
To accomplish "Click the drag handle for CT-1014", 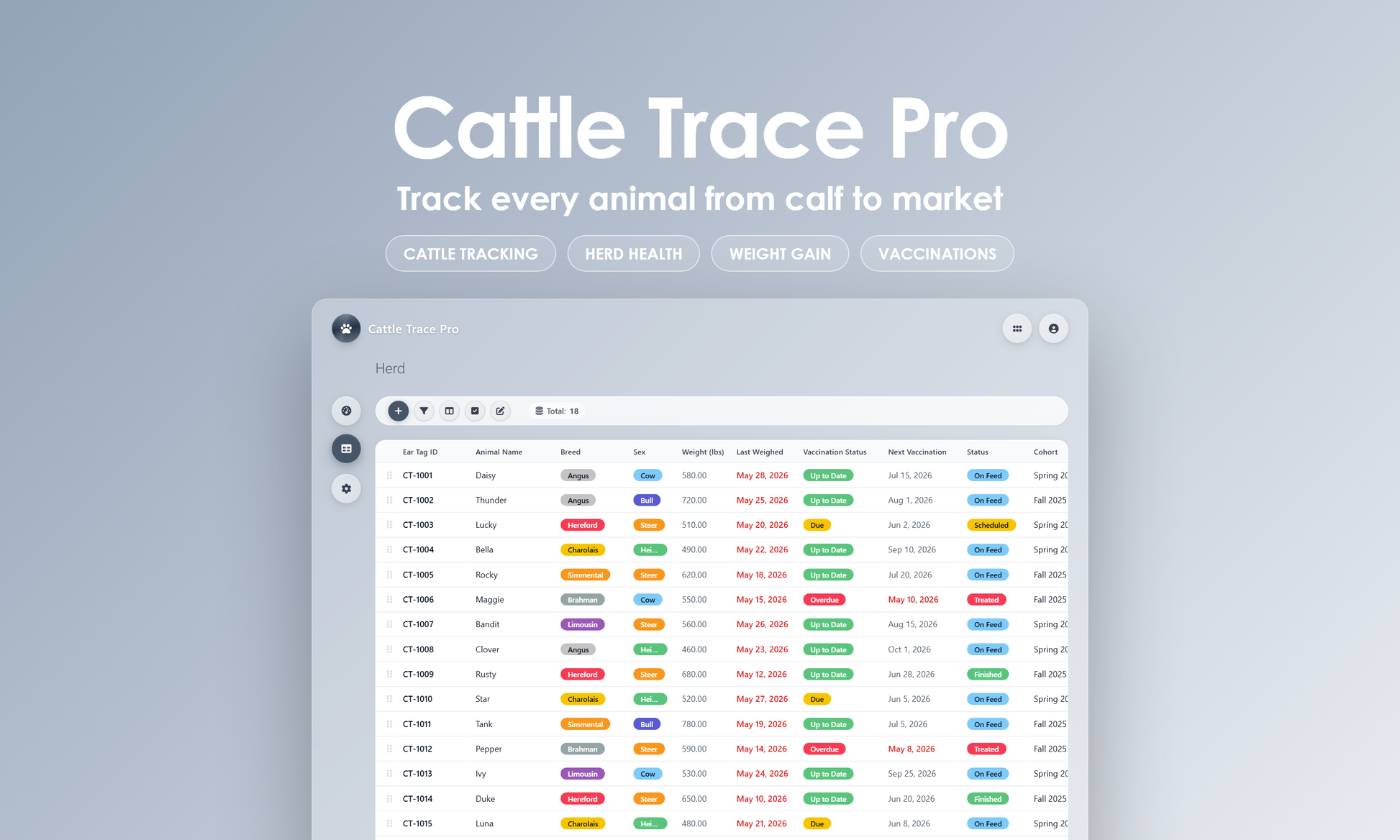I will pos(389,798).
